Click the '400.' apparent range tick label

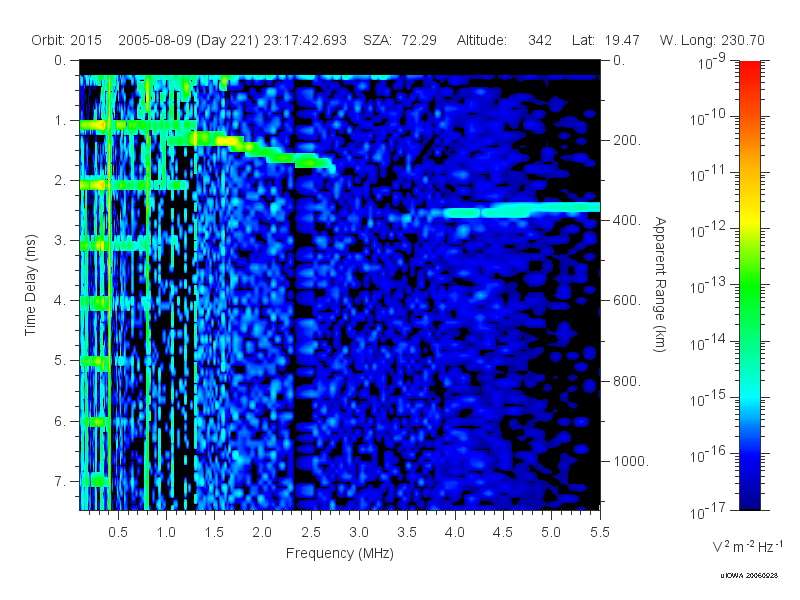[627, 220]
